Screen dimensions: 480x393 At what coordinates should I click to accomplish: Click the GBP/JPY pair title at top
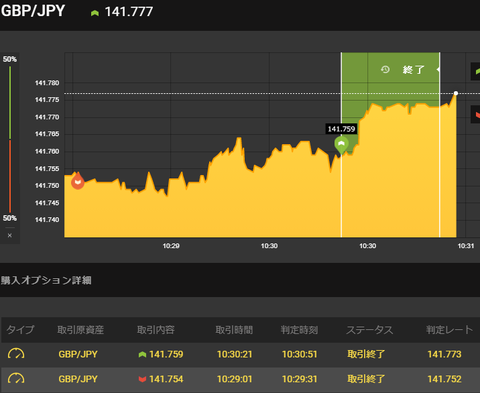click(x=33, y=11)
